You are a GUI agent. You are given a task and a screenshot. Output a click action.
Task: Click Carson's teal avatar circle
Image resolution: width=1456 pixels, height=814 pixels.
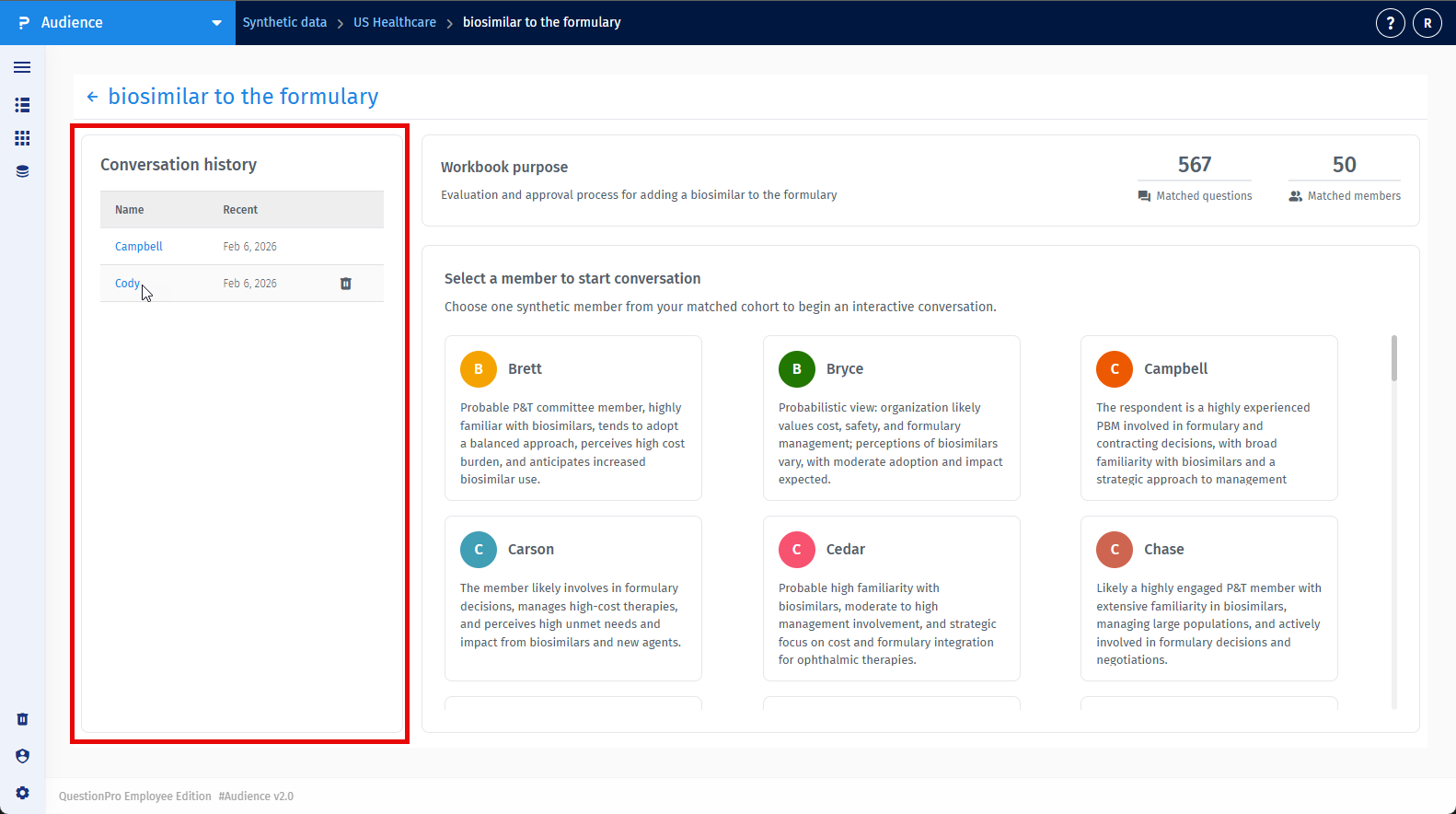[479, 550]
